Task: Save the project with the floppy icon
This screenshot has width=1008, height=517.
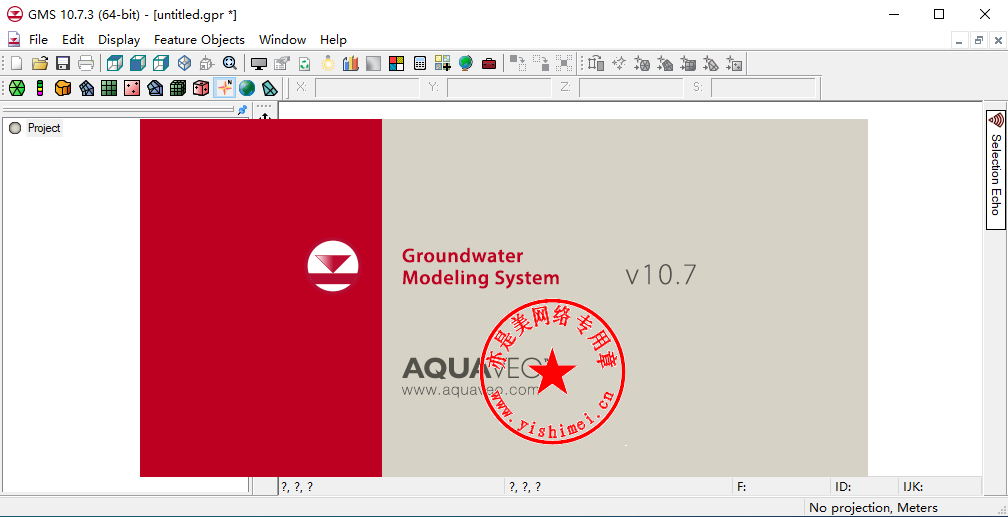Action: point(62,63)
